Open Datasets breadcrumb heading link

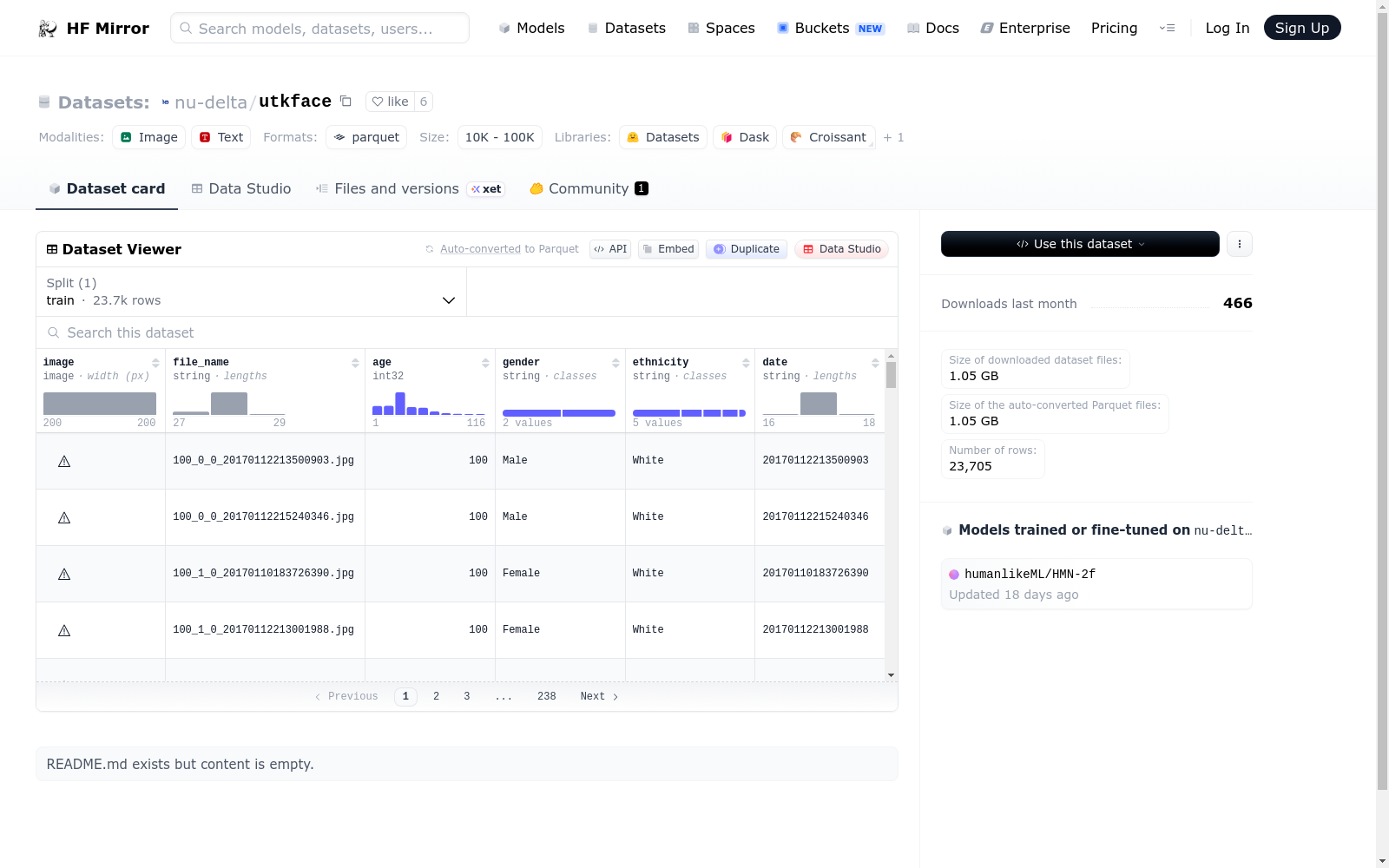[103, 102]
